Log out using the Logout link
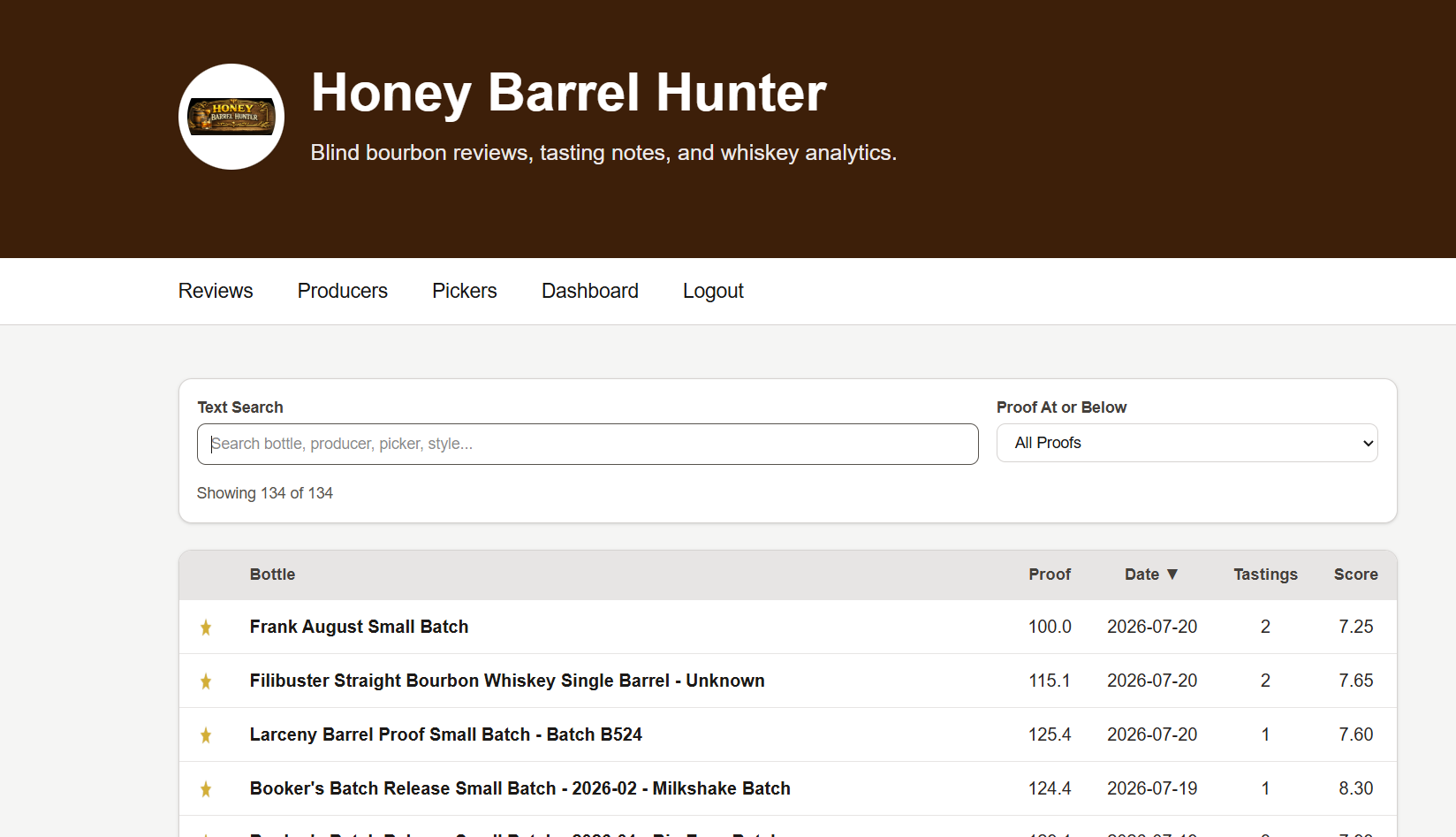 pos(713,291)
